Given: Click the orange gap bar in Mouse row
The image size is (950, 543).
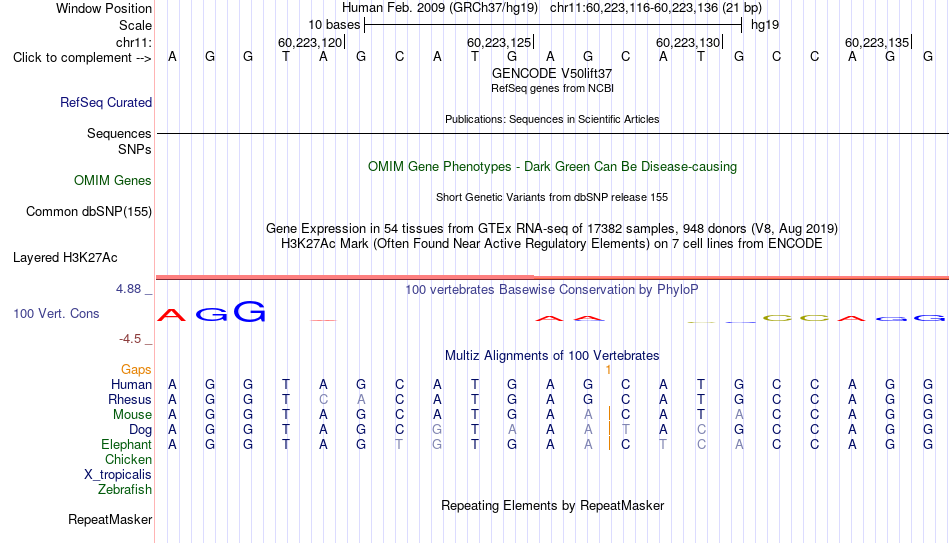Looking at the screenshot, I should pos(610,414).
